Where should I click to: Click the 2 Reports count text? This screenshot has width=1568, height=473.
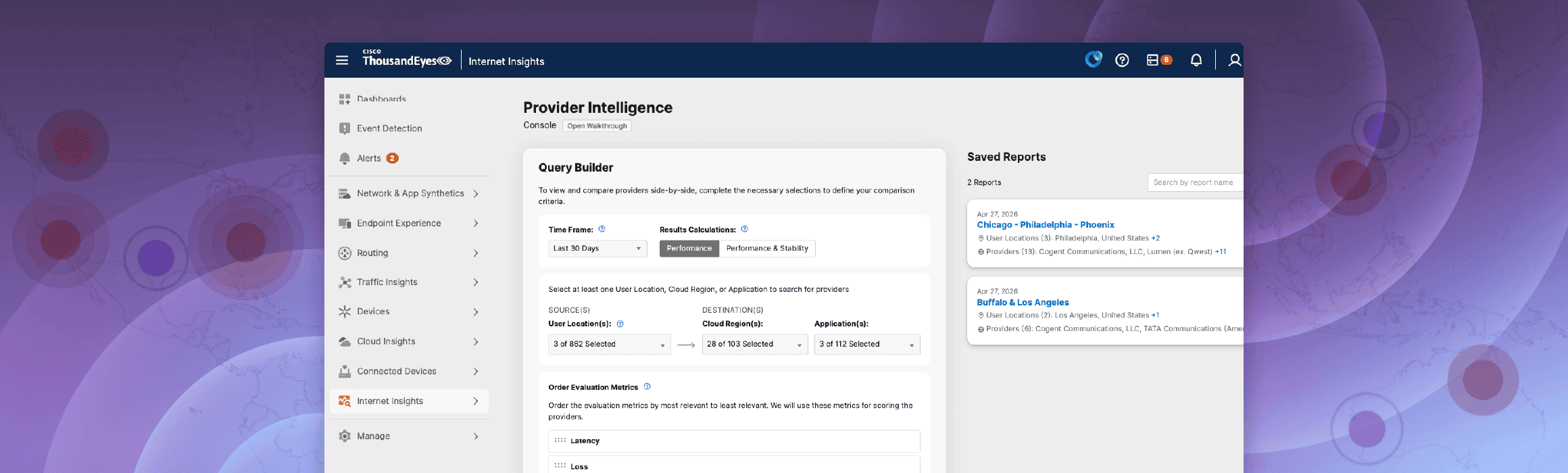tap(984, 182)
